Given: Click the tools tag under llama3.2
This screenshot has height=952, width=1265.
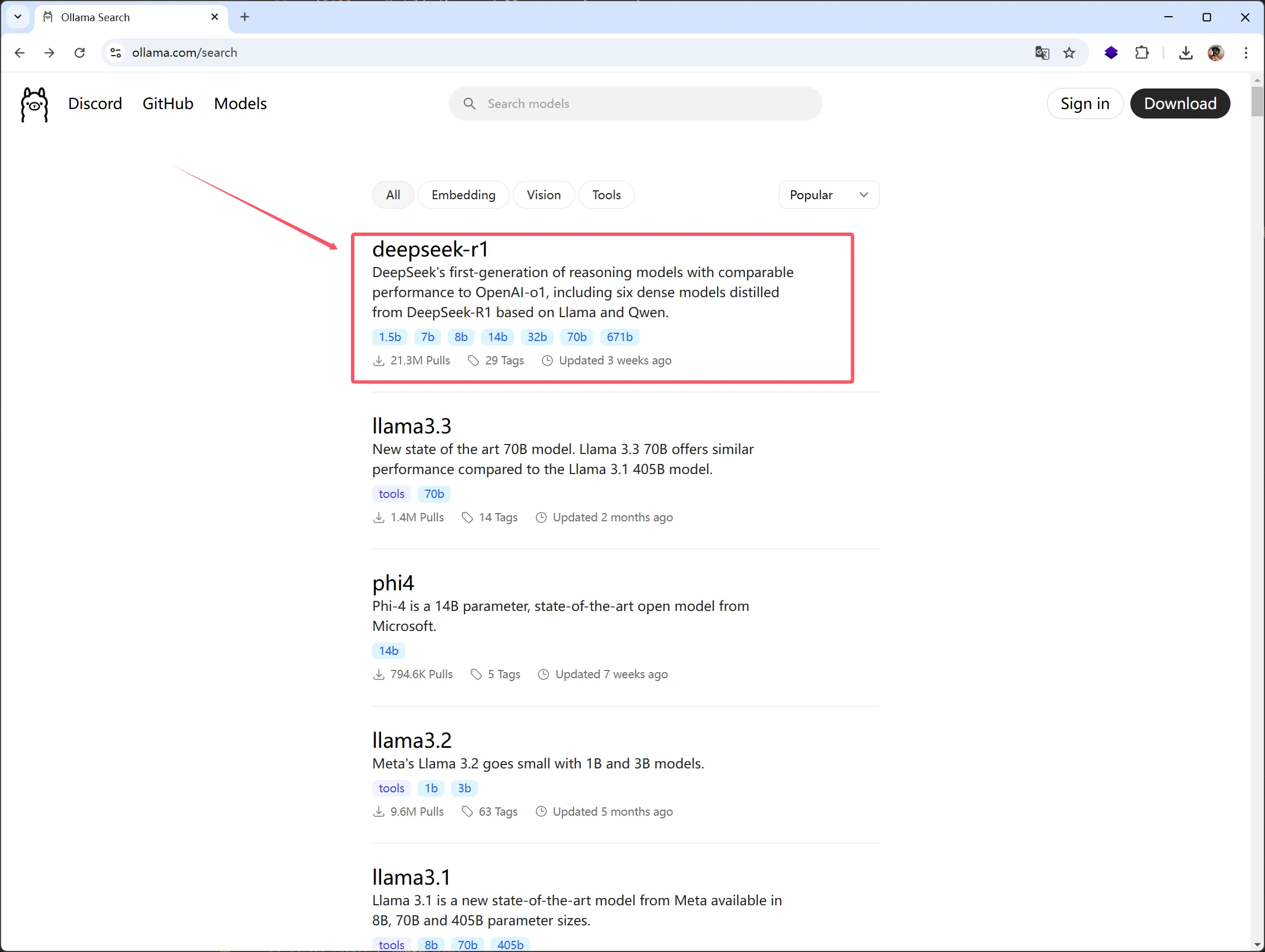Looking at the screenshot, I should coord(391,788).
